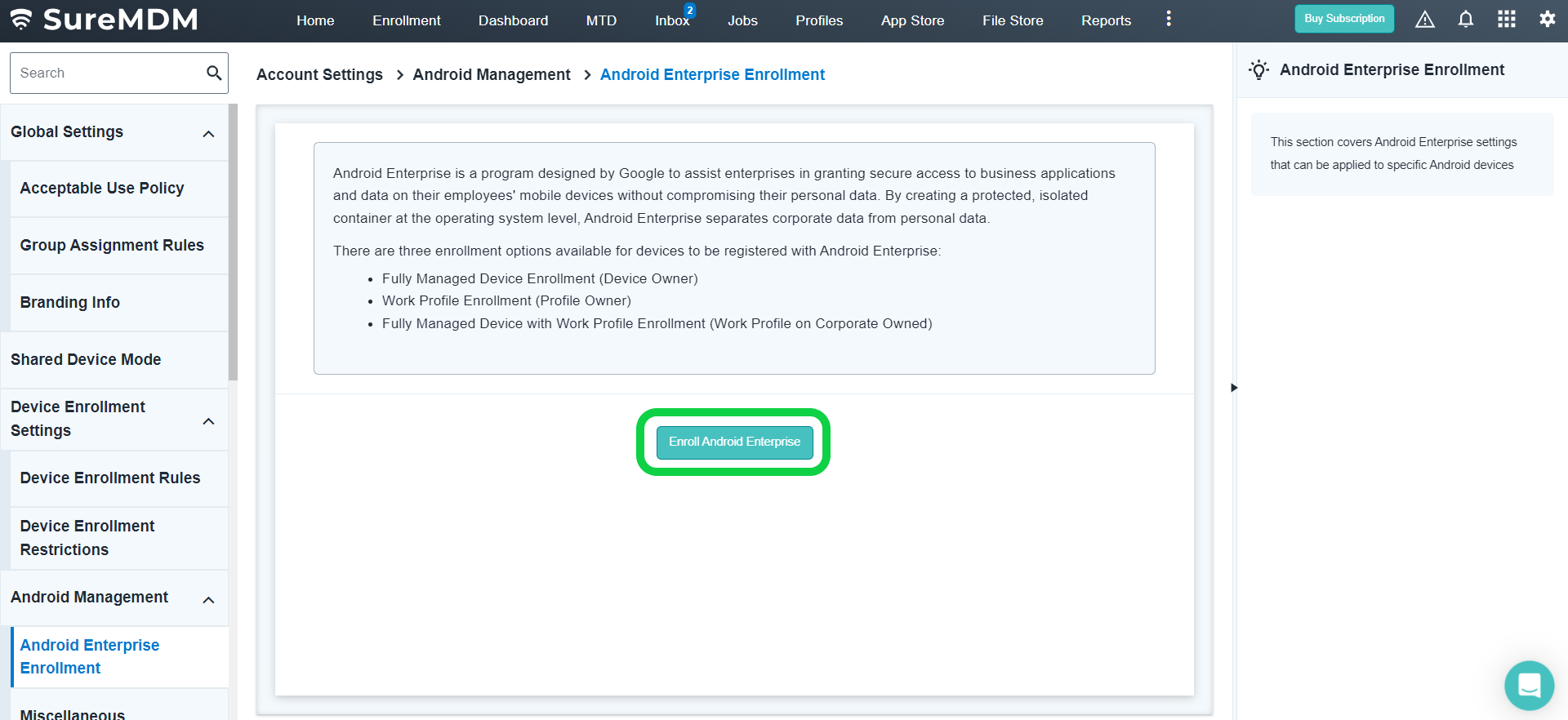Click the Enroll Android Enterprise button

(734, 442)
